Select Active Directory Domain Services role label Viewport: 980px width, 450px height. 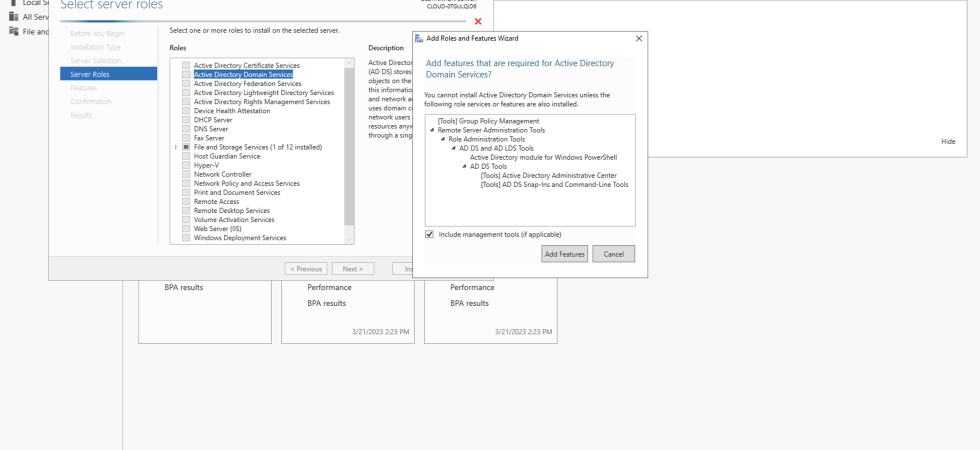click(x=243, y=74)
